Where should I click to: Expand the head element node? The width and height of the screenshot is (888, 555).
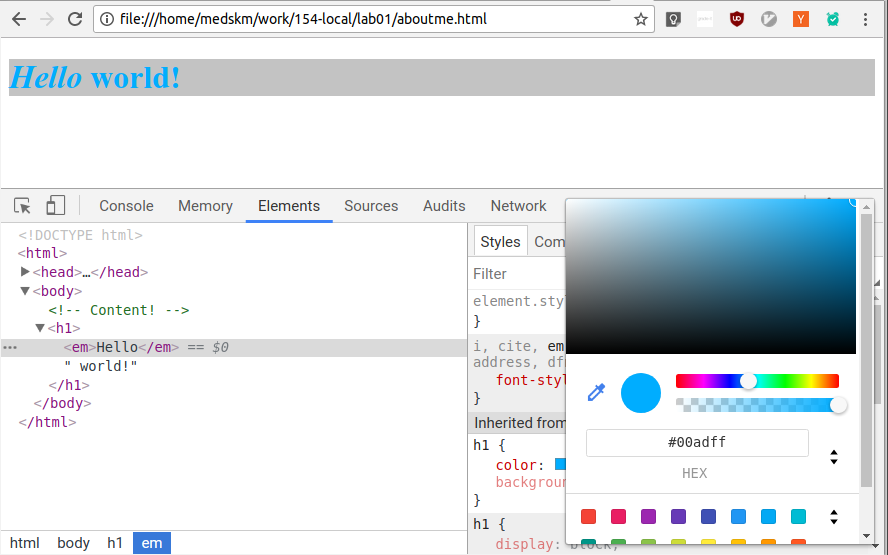pos(25,272)
